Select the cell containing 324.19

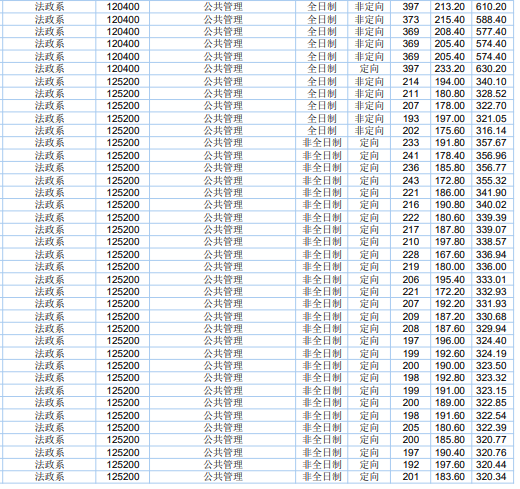491,353
